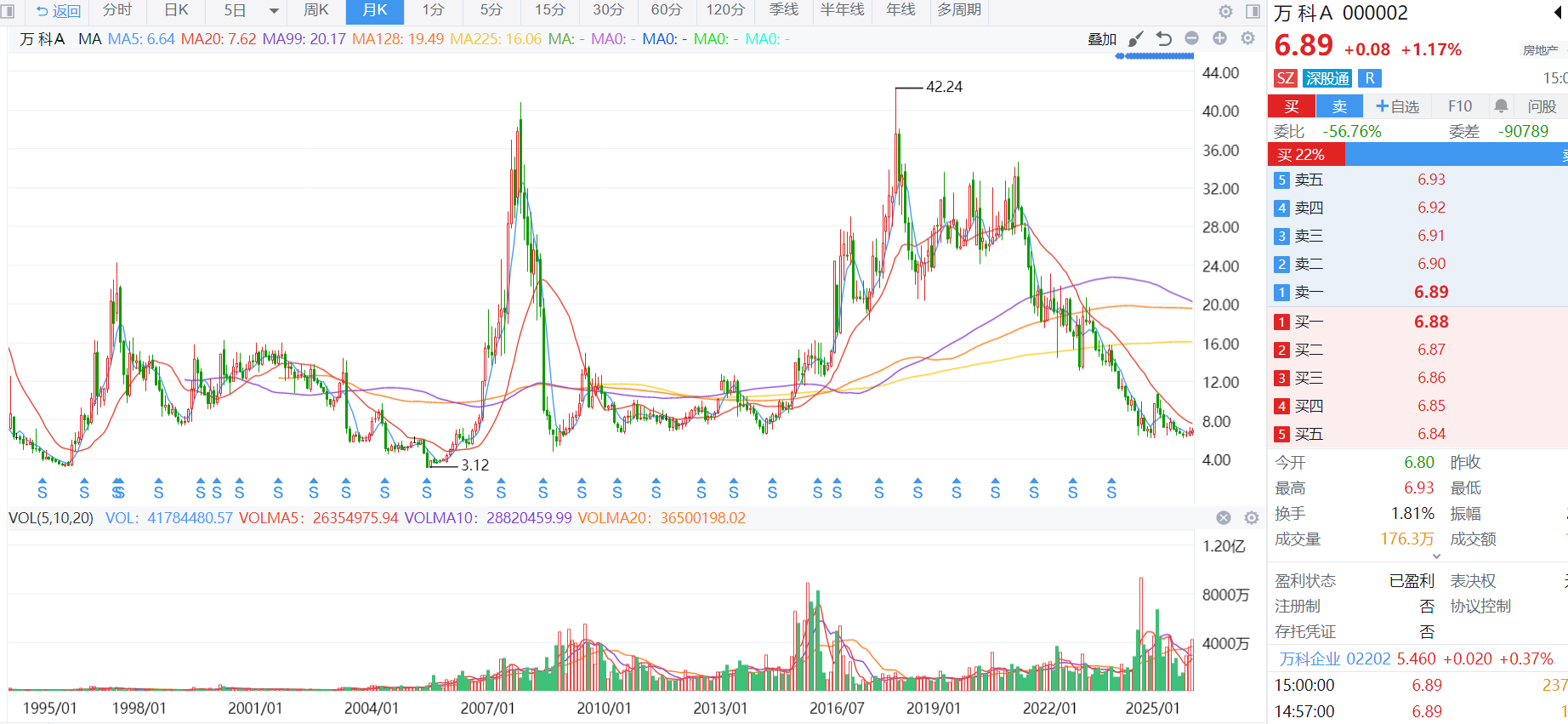Toggle the left sidebar panel icon
This screenshot has height=724, width=1568.
[8, 11]
